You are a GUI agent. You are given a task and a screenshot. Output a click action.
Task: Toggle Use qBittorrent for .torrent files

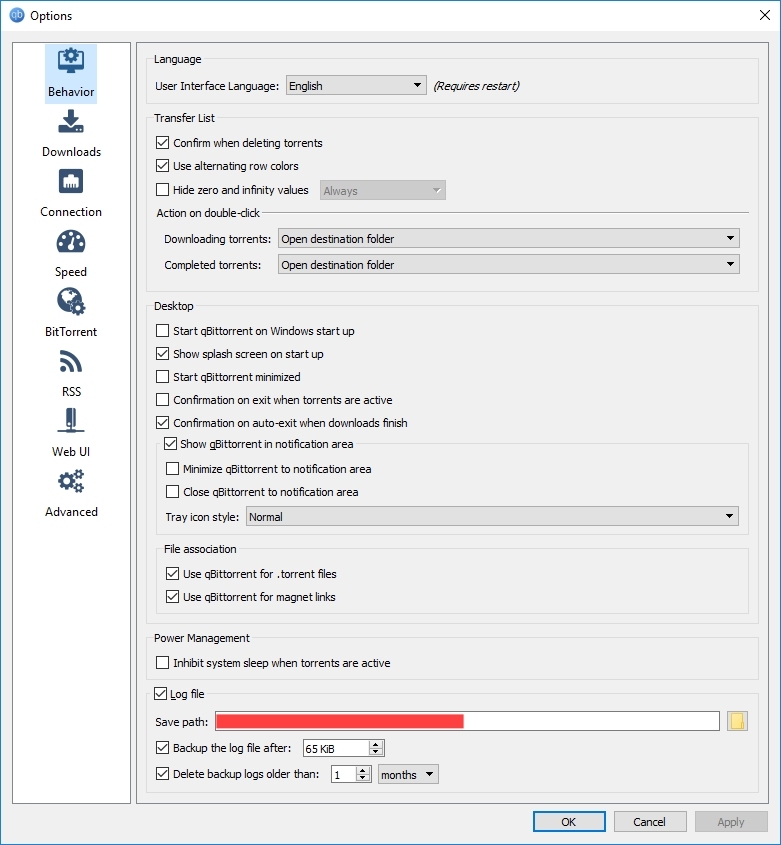pos(172,574)
